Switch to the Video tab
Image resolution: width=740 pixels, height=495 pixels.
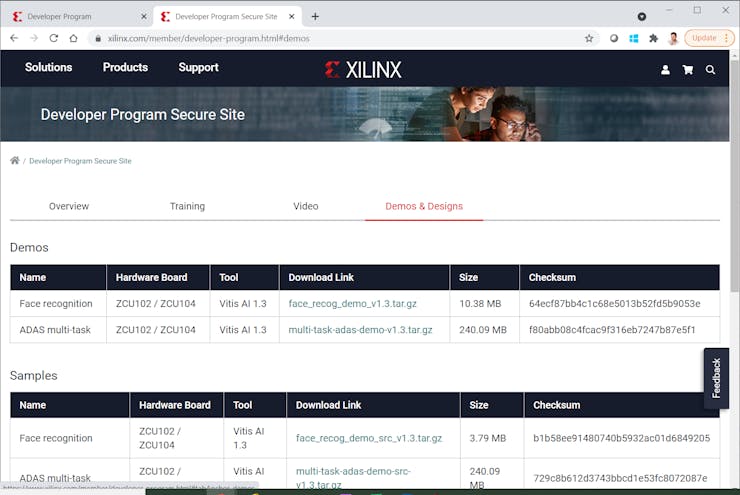pyautogui.click(x=306, y=206)
